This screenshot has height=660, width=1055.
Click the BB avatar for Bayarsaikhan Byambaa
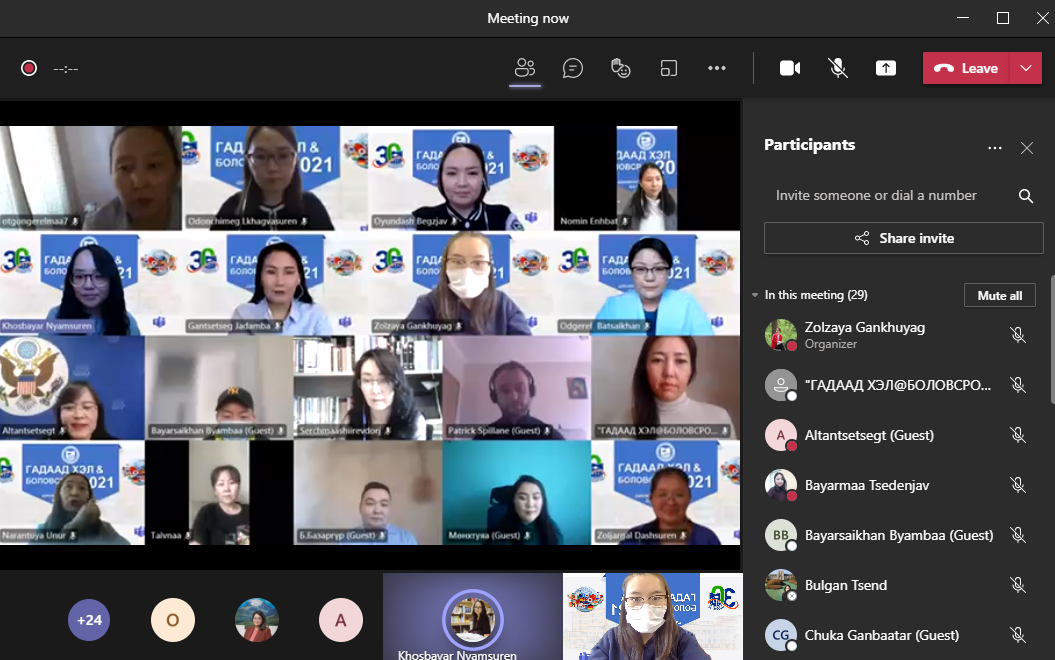(x=780, y=535)
